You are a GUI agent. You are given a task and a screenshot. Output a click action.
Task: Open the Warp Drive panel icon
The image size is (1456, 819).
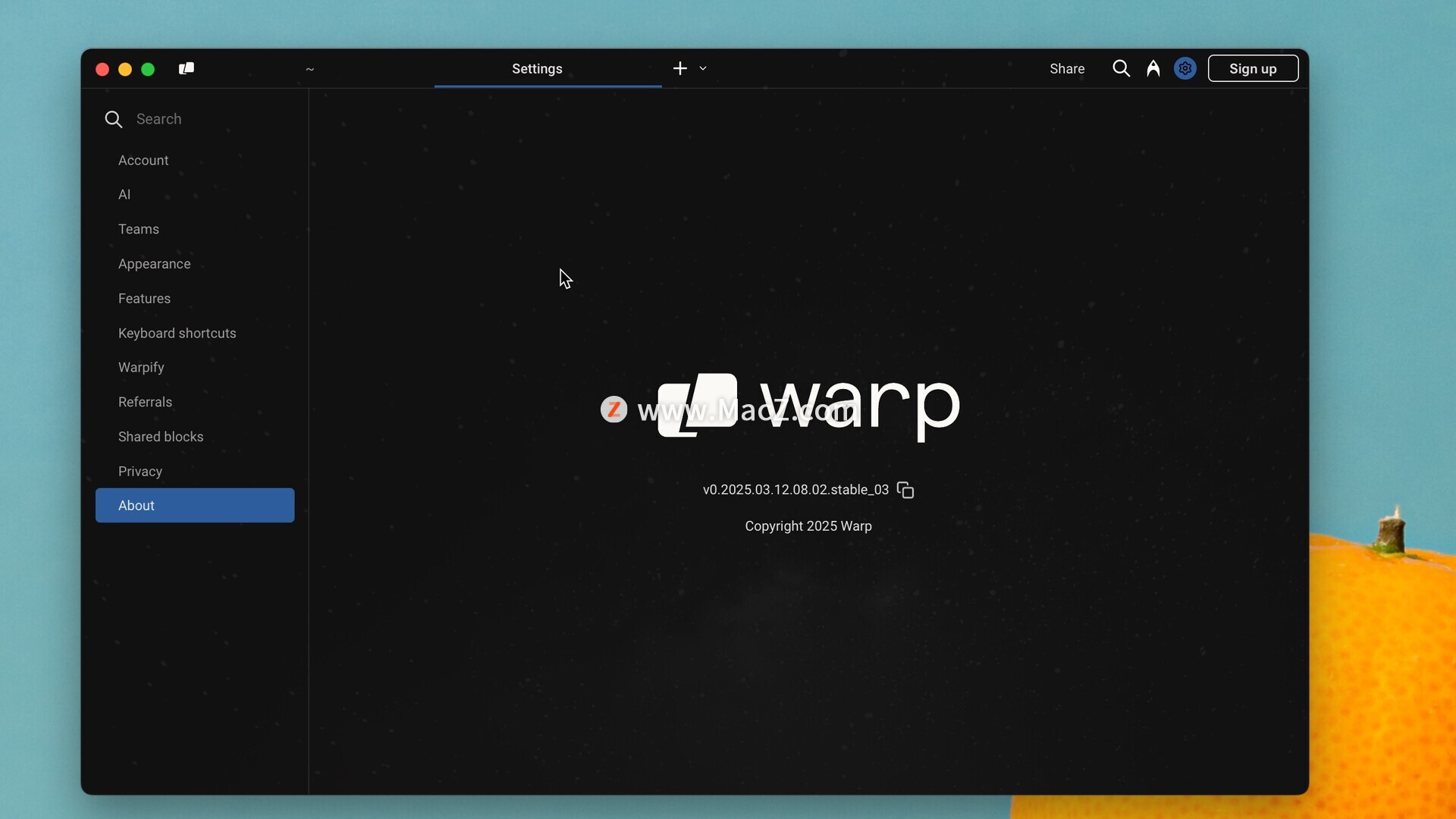(187, 69)
